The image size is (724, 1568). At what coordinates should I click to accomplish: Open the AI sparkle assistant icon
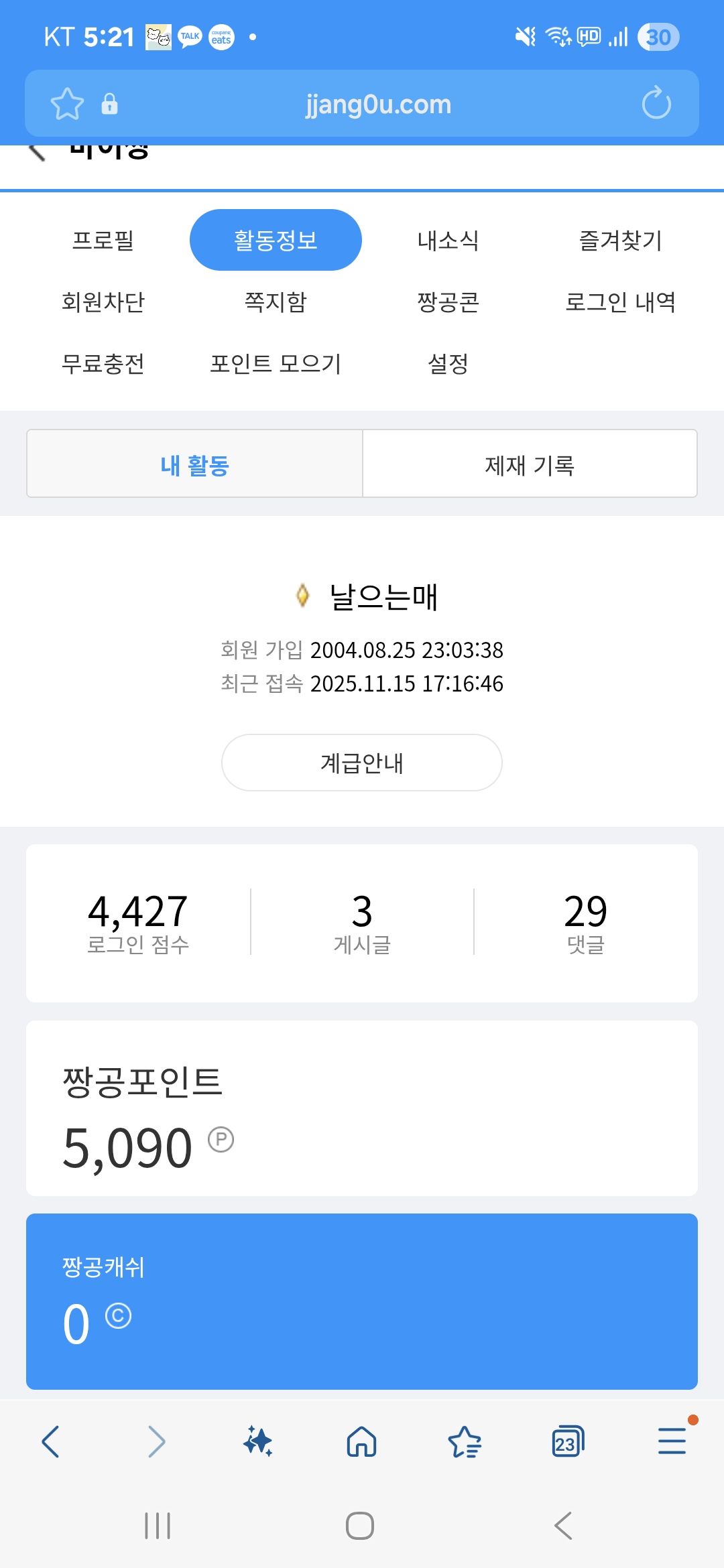(x=258, y=1441)
